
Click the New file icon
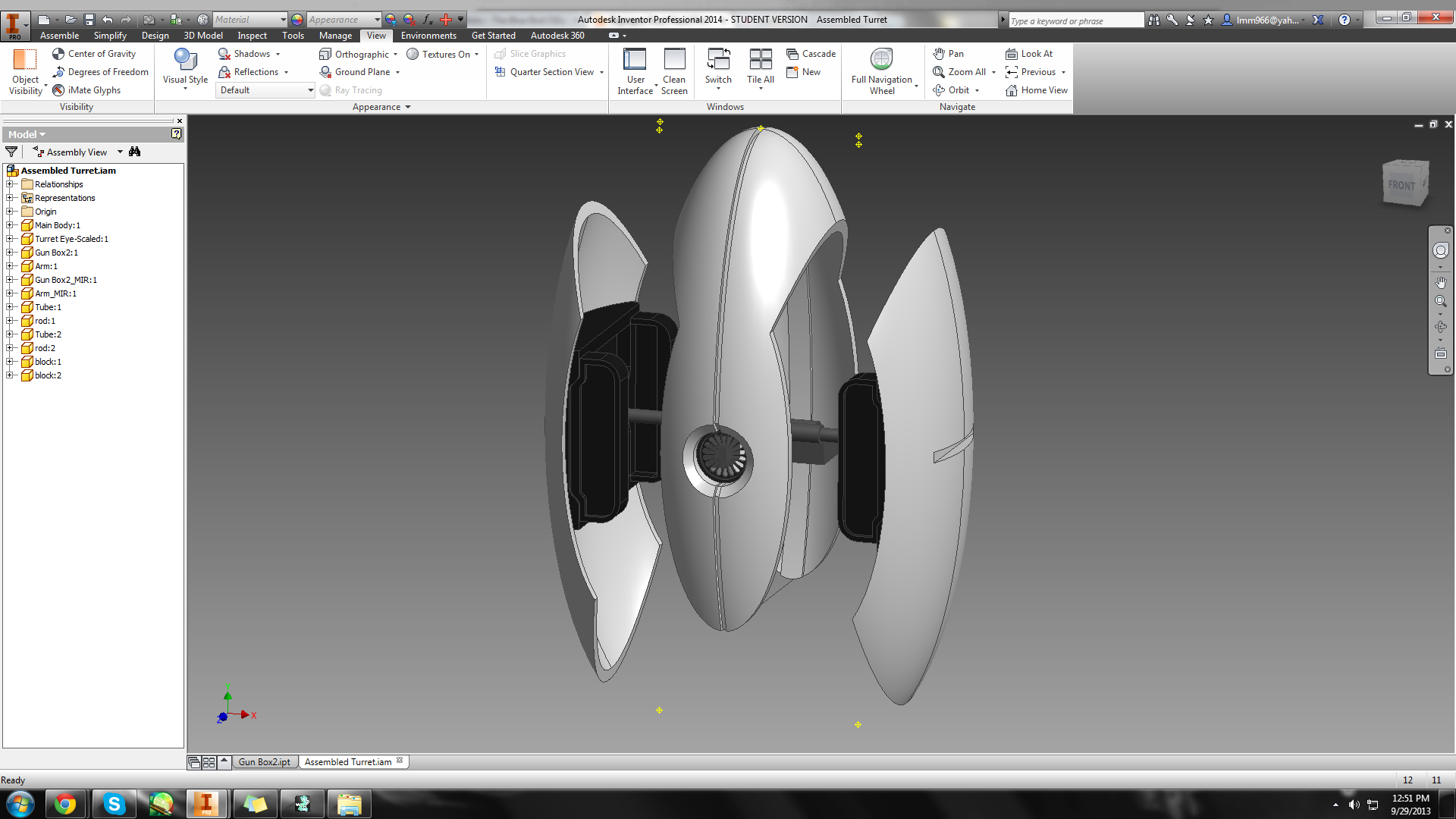pyautogui.click(x=44, y=20)
